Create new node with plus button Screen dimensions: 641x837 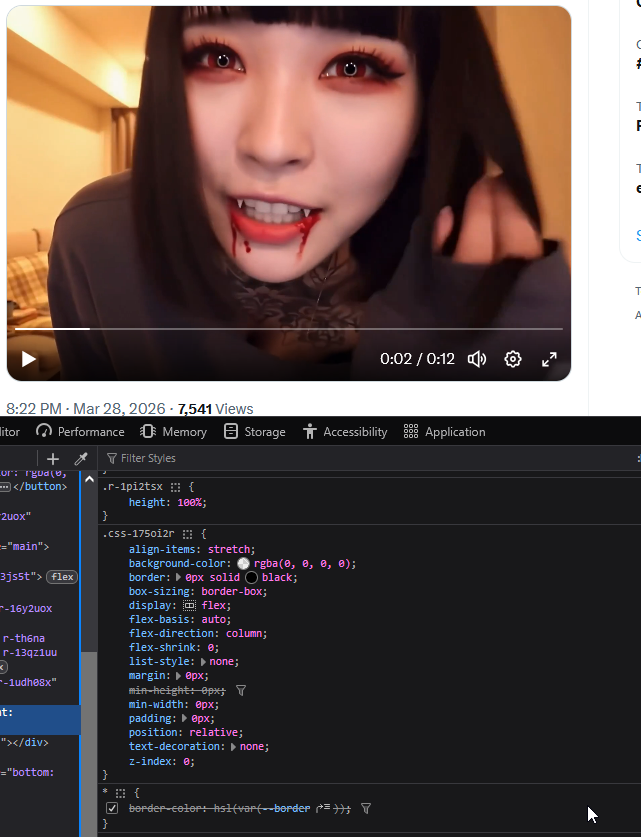tap(53, 459)
